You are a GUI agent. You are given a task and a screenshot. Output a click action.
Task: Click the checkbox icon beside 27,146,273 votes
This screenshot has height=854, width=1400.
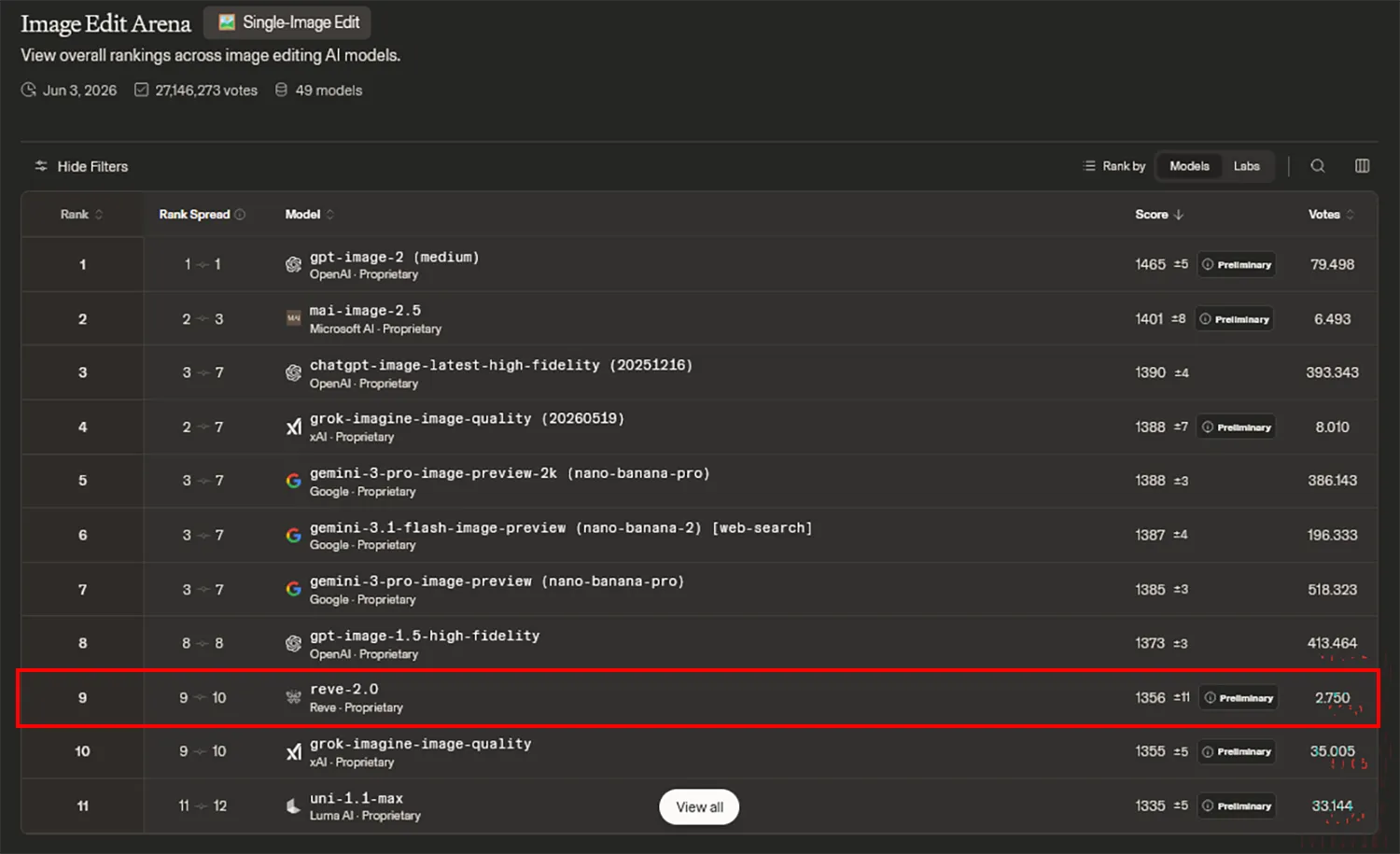pos(142,90)
